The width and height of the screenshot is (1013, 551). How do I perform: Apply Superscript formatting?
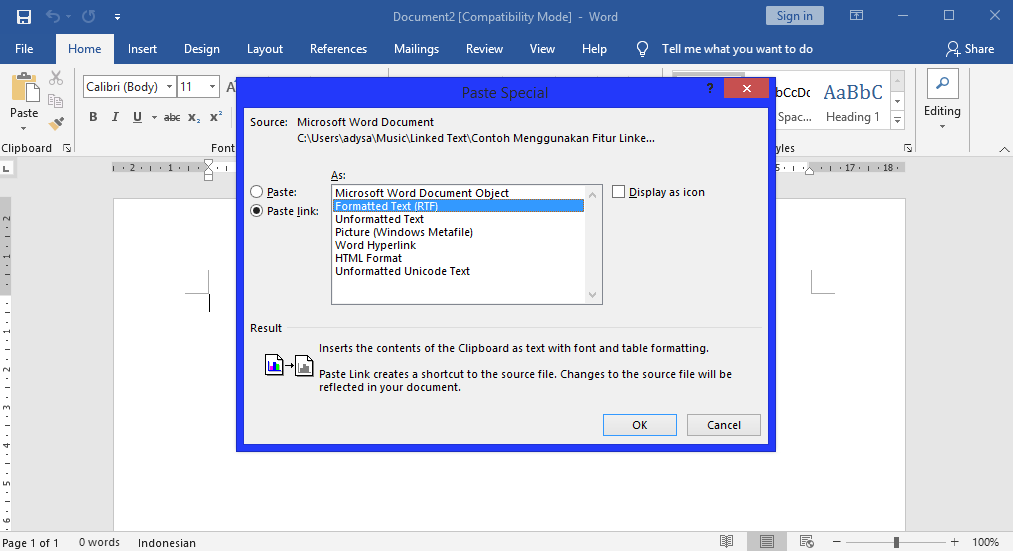[x=216, y=117]
